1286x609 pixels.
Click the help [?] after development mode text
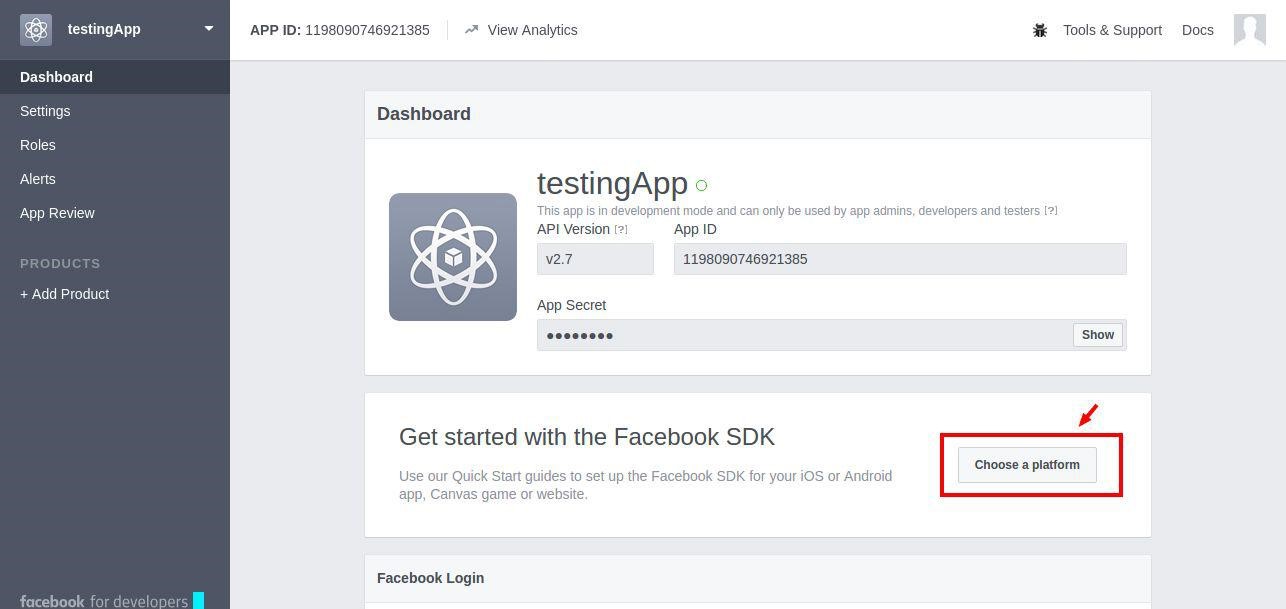[x=1051, y=211]
